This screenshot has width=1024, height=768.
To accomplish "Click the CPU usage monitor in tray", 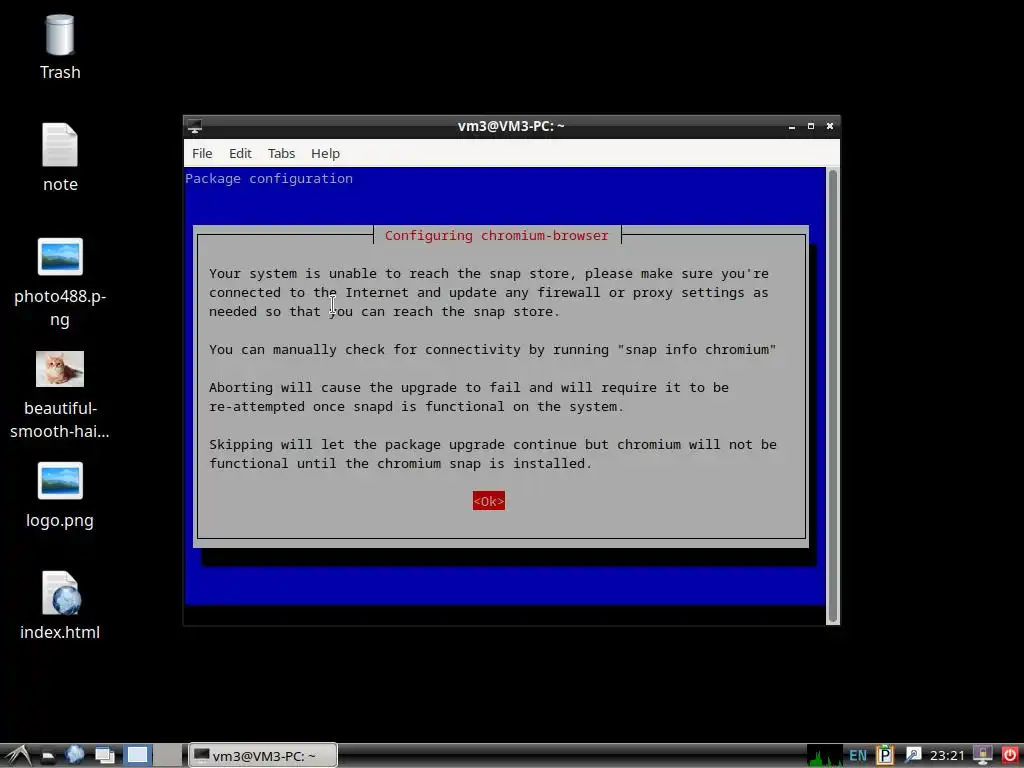I will pos(824,756).
